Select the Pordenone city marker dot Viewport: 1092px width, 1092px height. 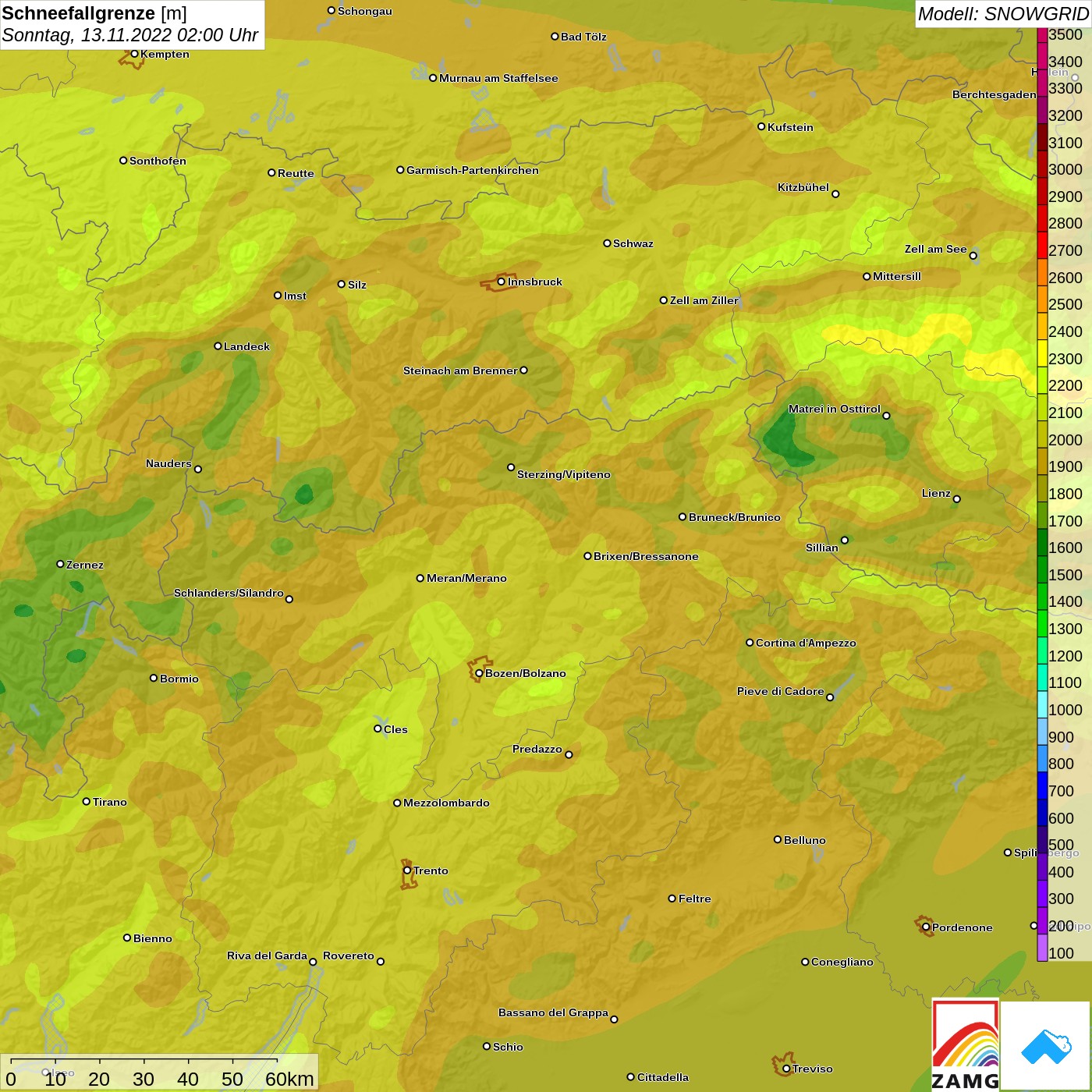(x=926, y=927)
